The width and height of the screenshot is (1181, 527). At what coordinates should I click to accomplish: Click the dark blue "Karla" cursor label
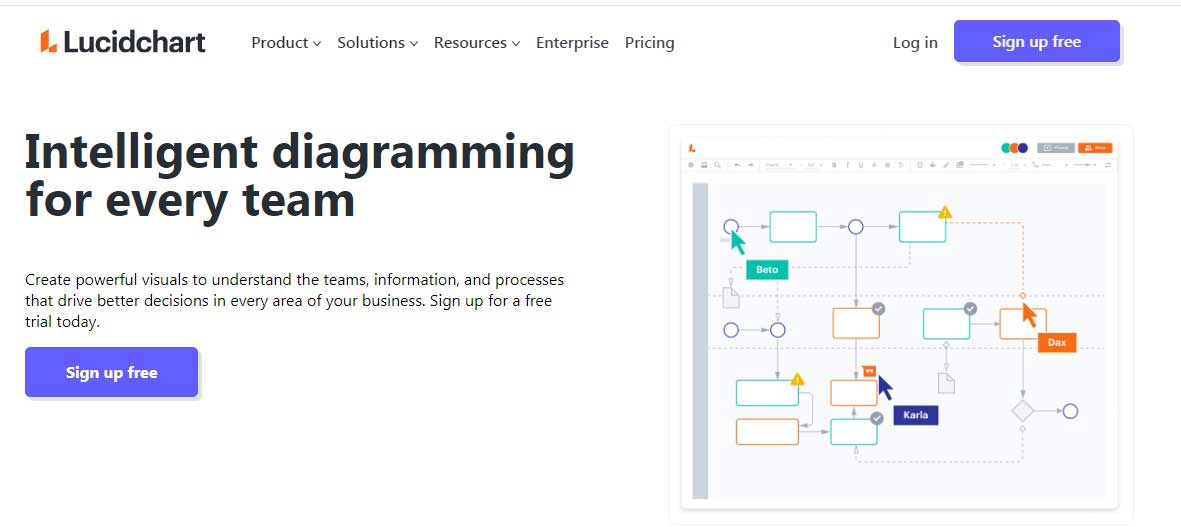pyautogui.click(x=916, y=415)
